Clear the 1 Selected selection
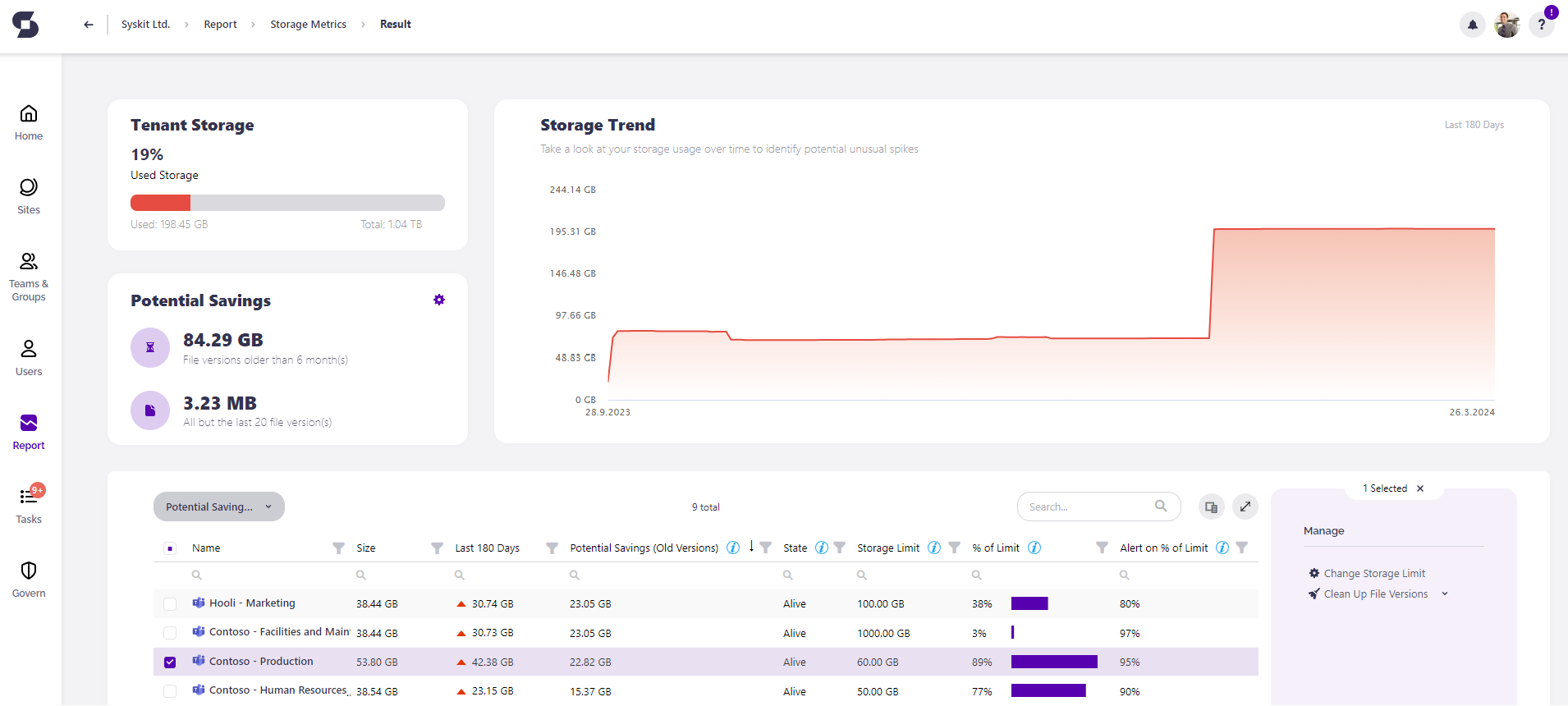 (1420, 488)
